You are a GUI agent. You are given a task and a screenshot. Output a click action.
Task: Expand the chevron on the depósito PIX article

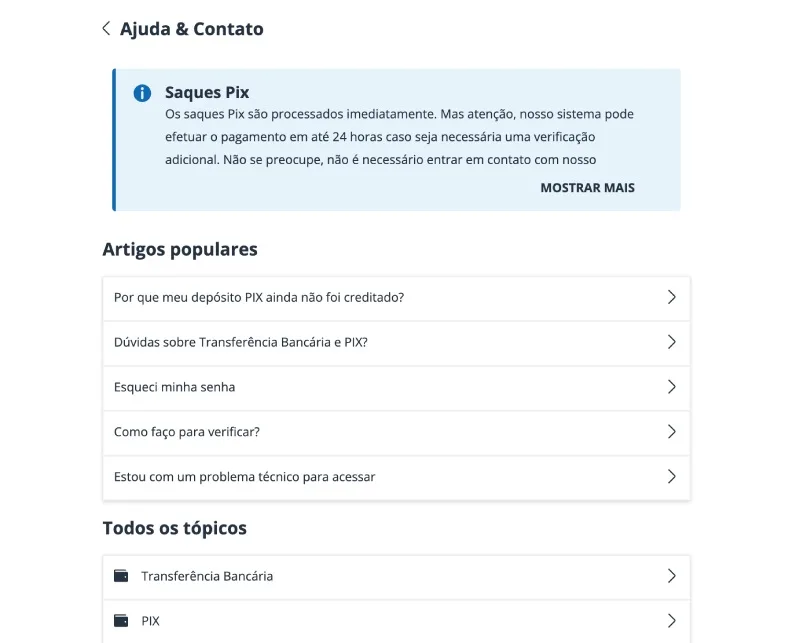pos(671,297)
